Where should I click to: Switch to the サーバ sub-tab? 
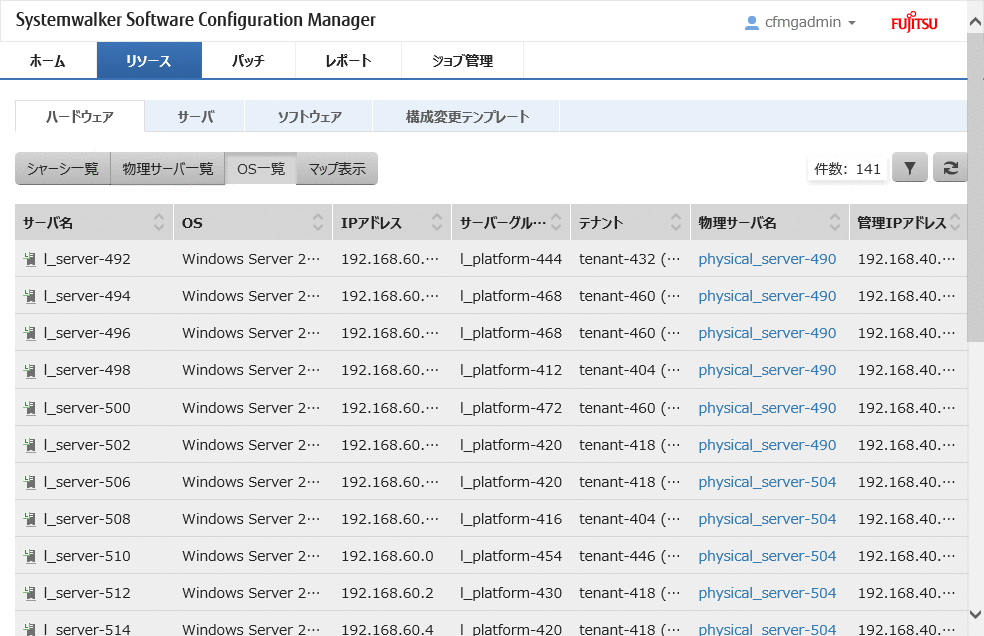click(195, 116)
